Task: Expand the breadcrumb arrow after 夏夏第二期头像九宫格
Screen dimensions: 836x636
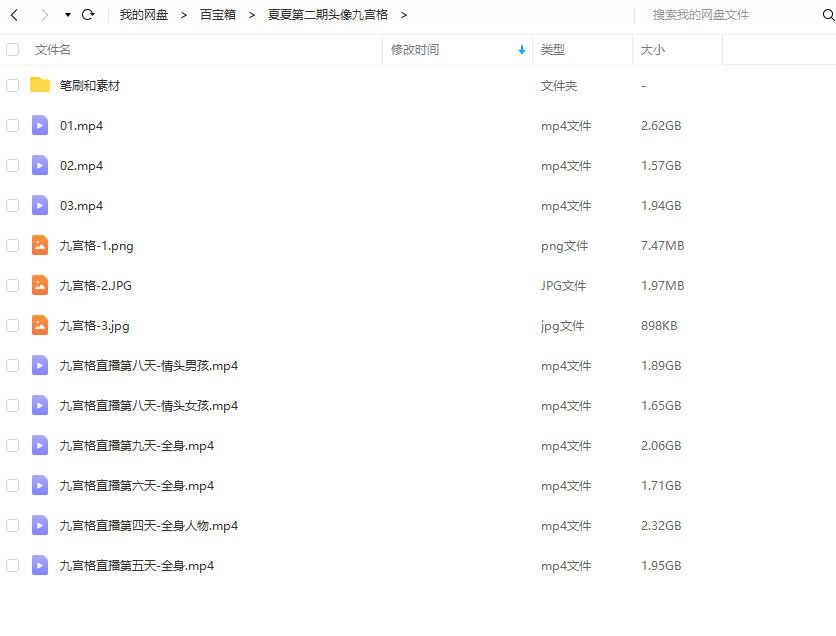Action: [403, 15]
